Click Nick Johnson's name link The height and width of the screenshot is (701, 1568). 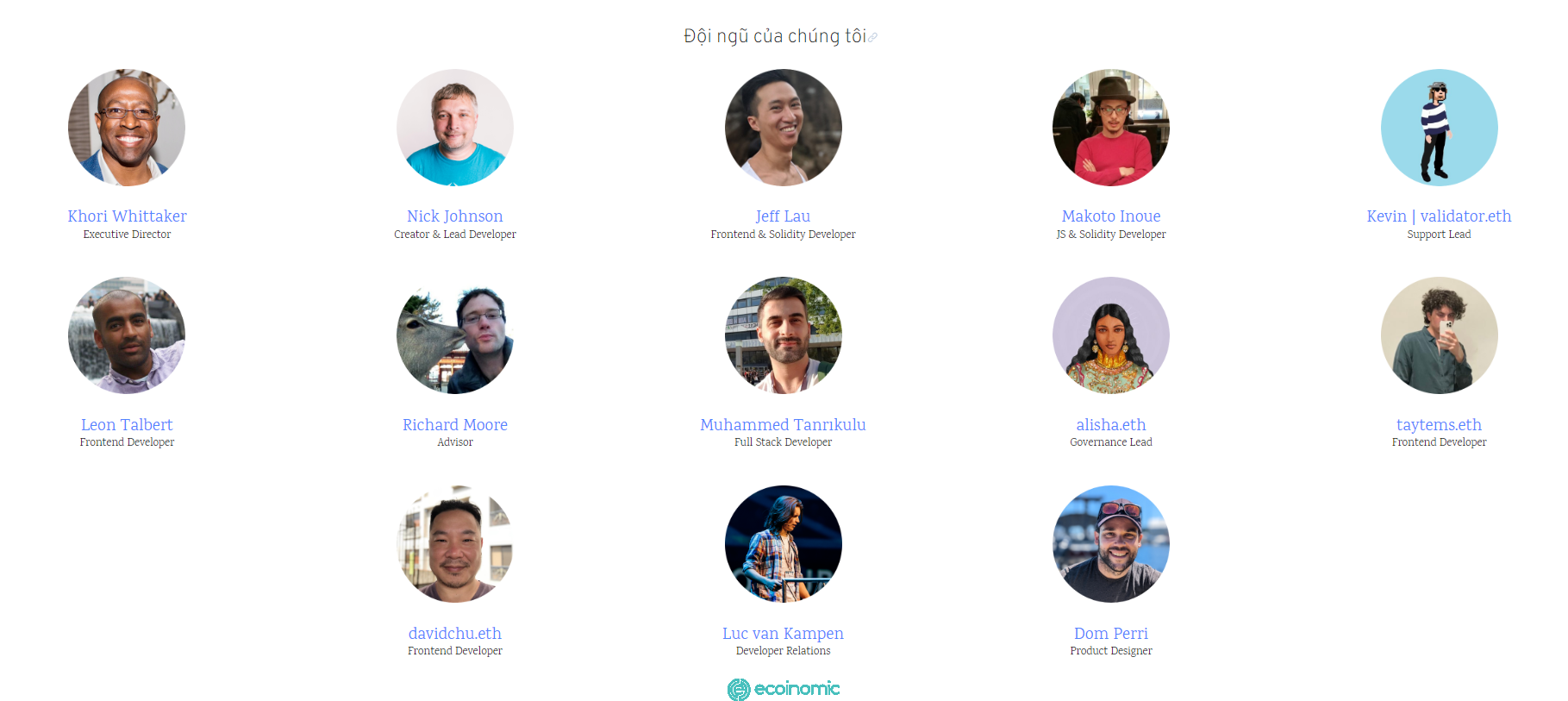[x=455, y=216]
